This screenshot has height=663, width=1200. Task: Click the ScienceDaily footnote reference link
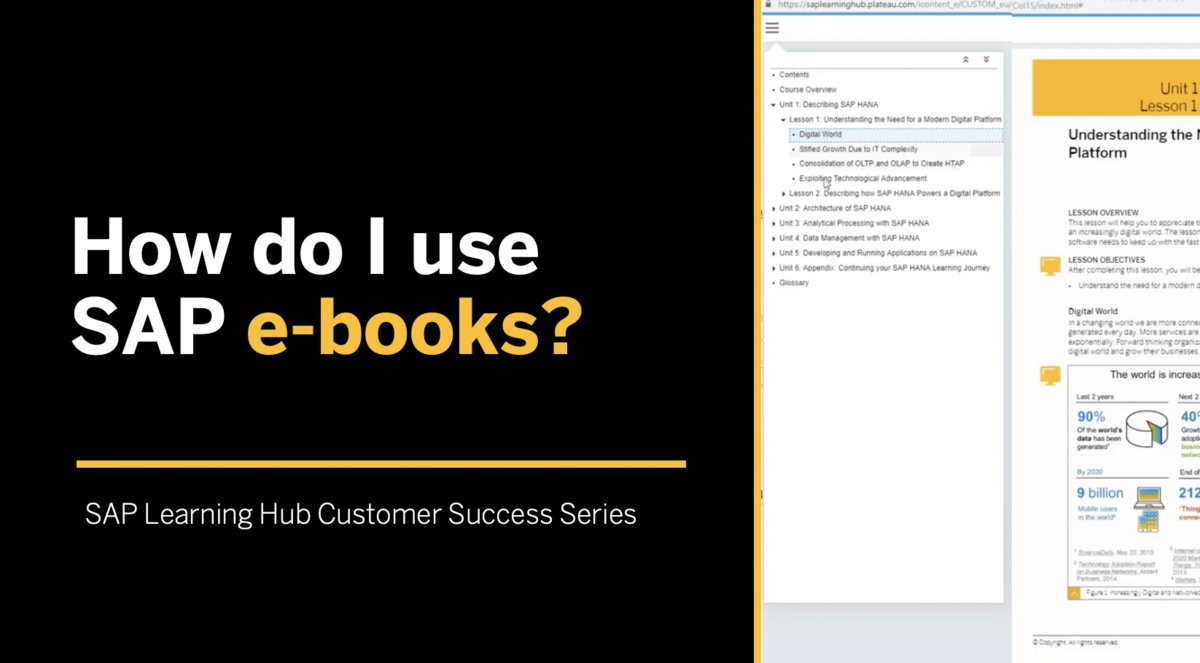pos(1093,550)
